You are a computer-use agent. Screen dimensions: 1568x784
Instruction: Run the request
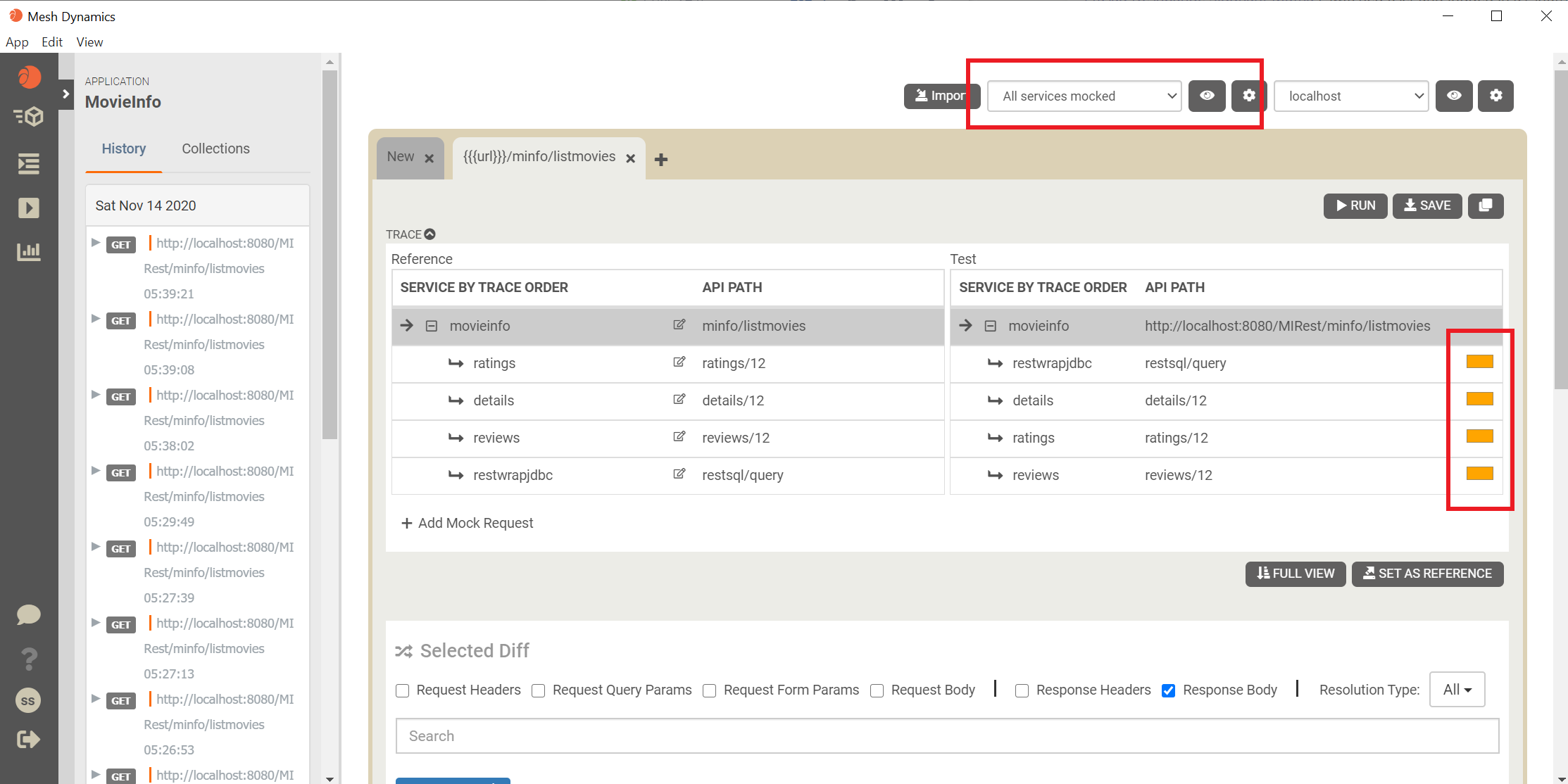click(1355, 206)
